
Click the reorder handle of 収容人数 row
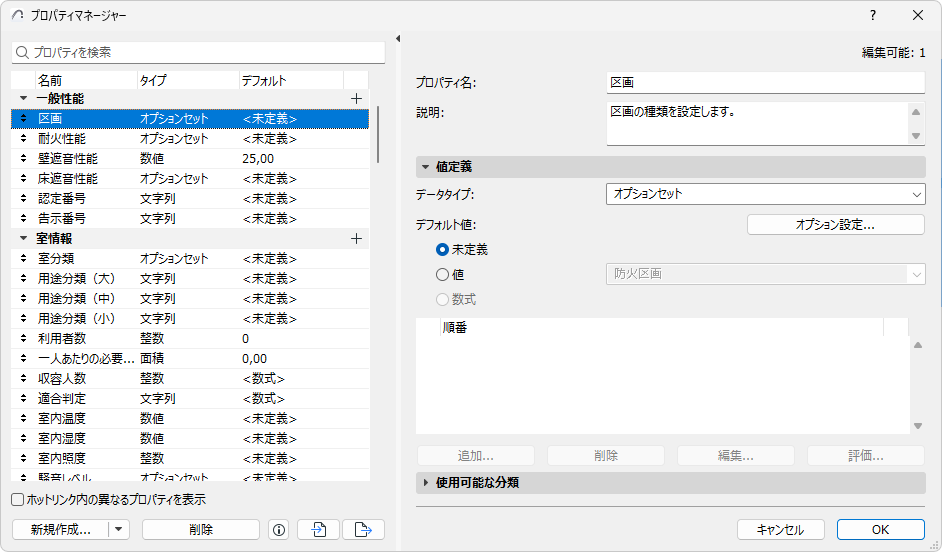point(23,378)
